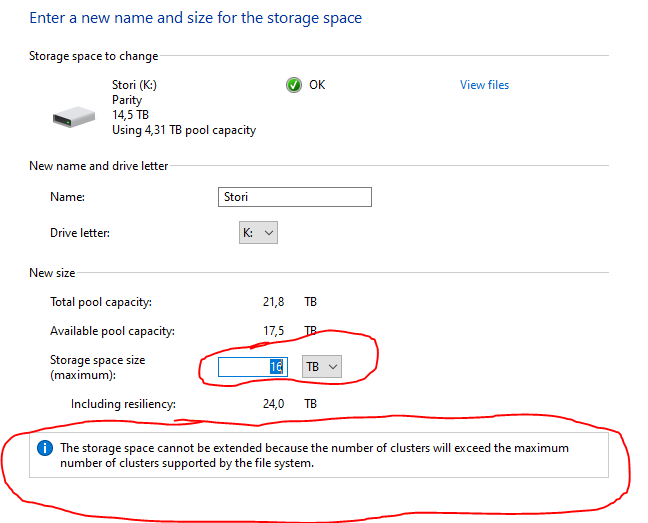Click the Parity resiliency type label

click(127, 100)
